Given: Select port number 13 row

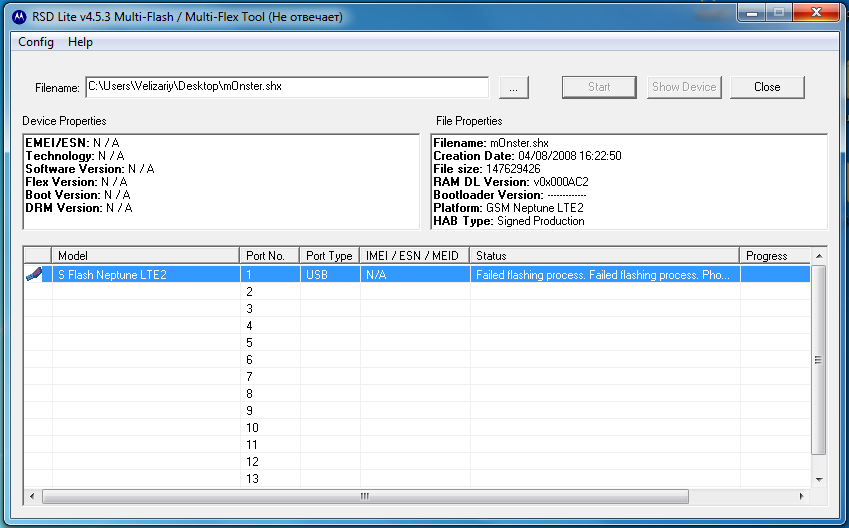Looking at the screenshot, I should point(417,479).
